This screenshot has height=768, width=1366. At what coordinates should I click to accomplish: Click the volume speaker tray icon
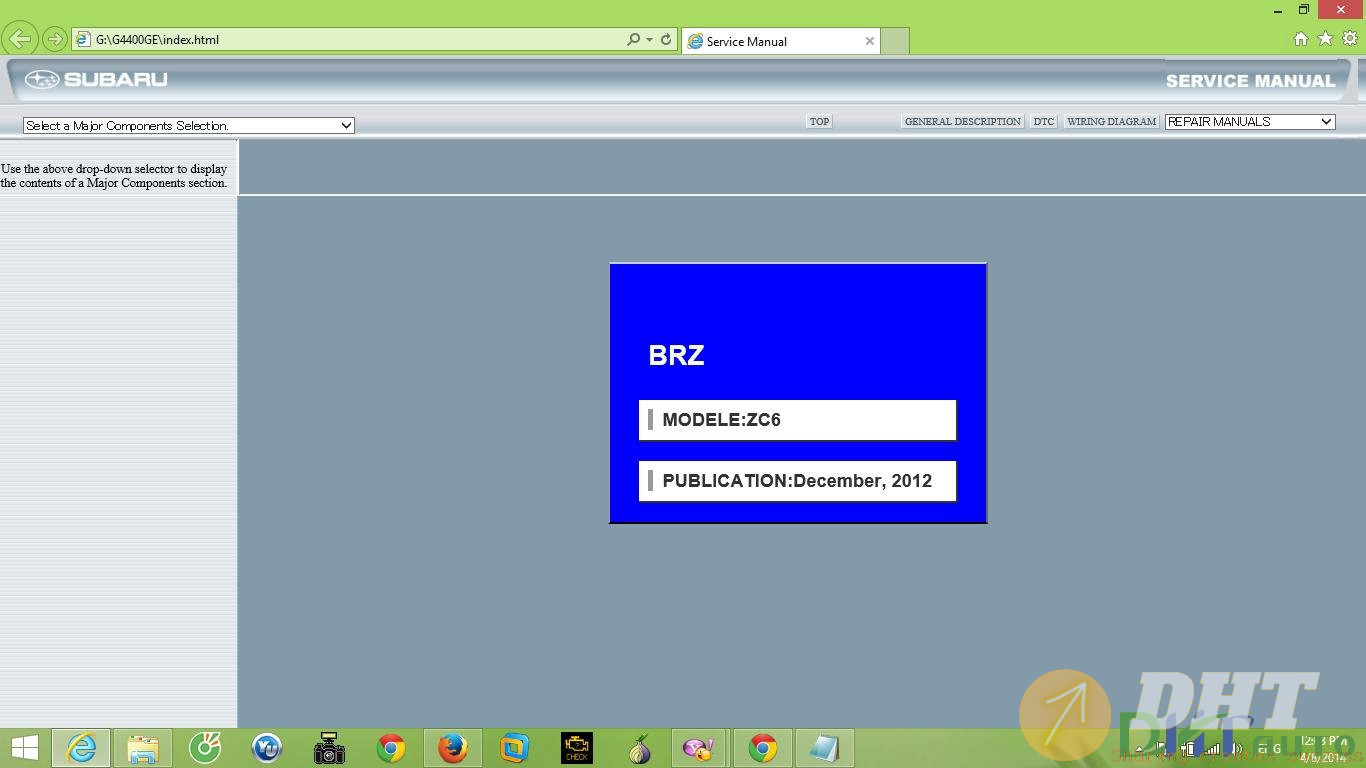click(x=1237, y=748)
